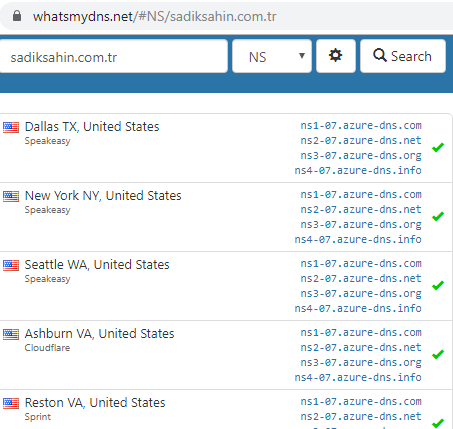Click the US flag beside Seattle WA

pyautogui.click(x=11, y=265)
